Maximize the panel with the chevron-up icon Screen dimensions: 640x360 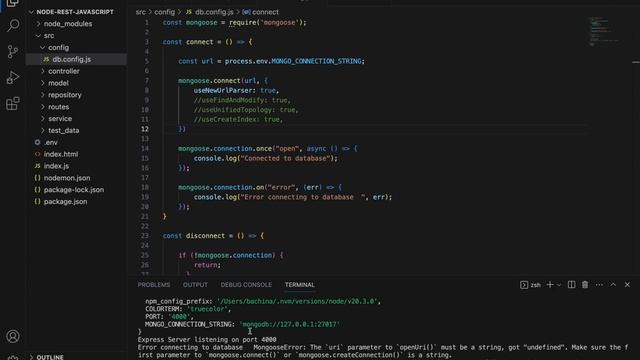(613, 284)
